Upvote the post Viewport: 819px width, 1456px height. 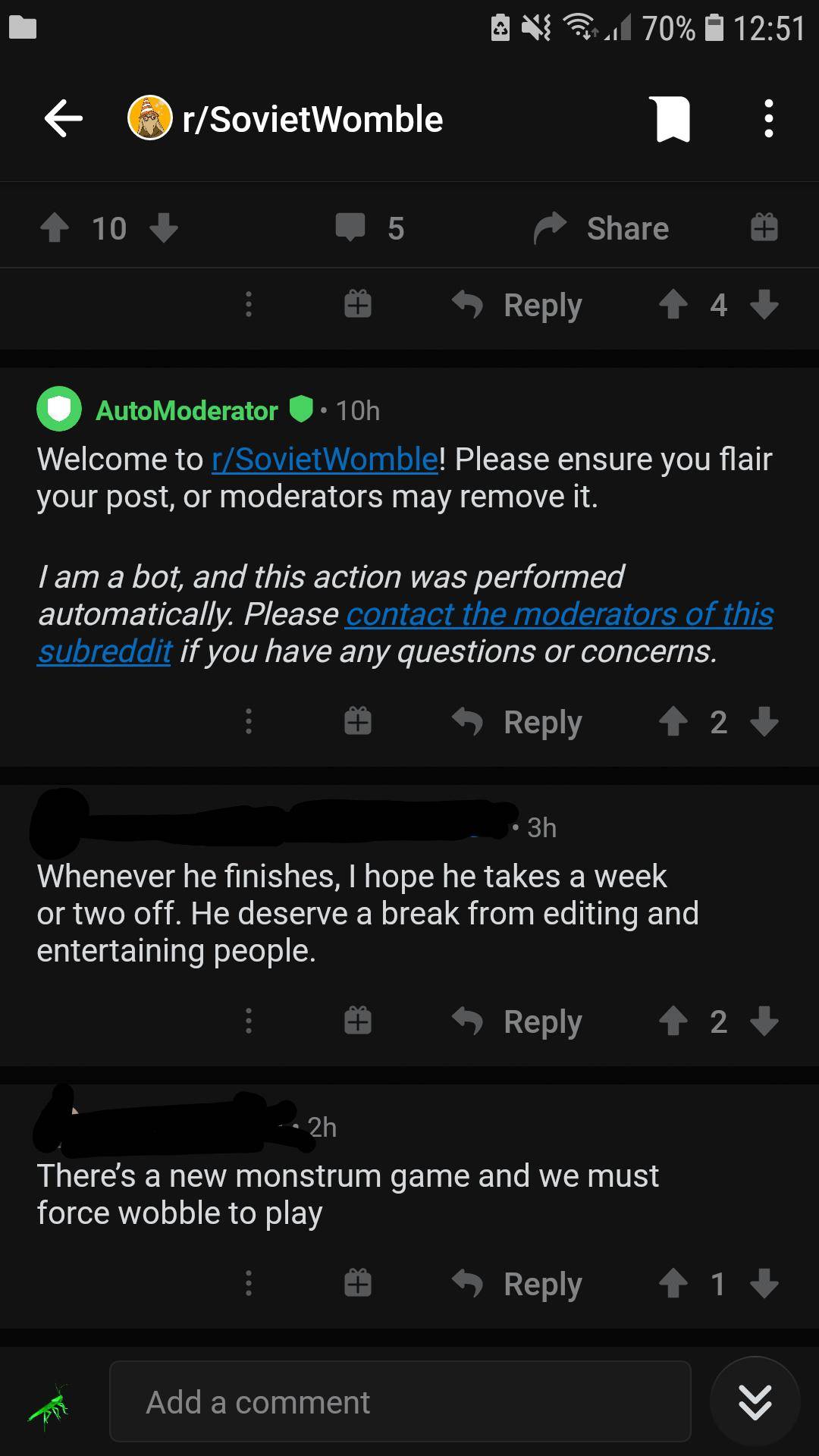[54, 227]
